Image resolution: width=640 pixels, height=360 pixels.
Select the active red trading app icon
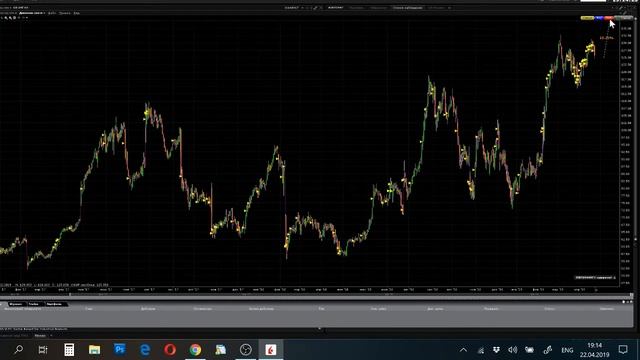click(x=271, y=350)
